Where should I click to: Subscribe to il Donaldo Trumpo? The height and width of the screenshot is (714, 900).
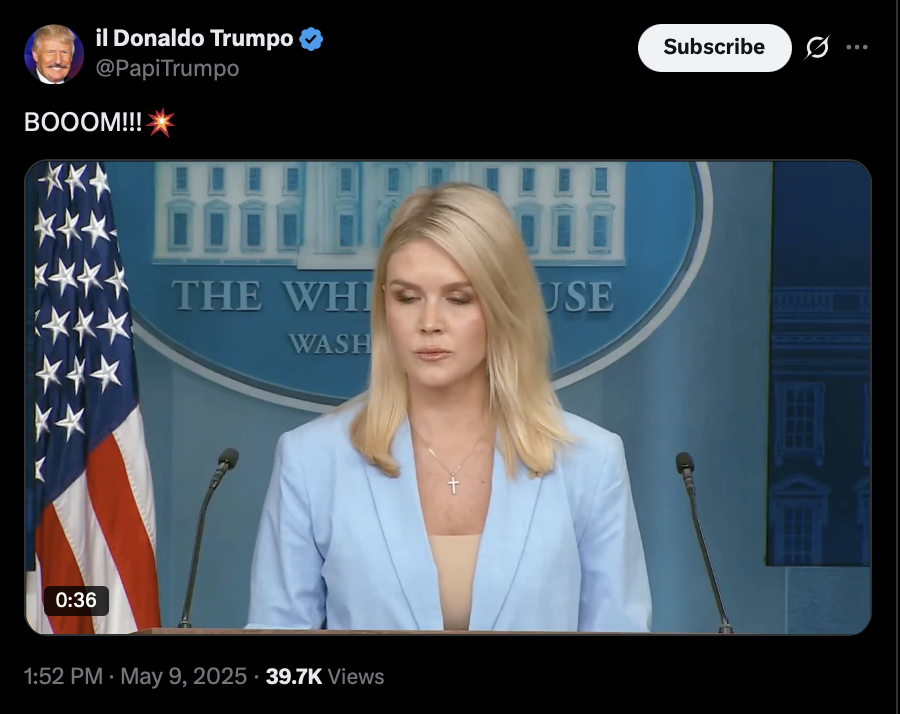pos(715,48)
